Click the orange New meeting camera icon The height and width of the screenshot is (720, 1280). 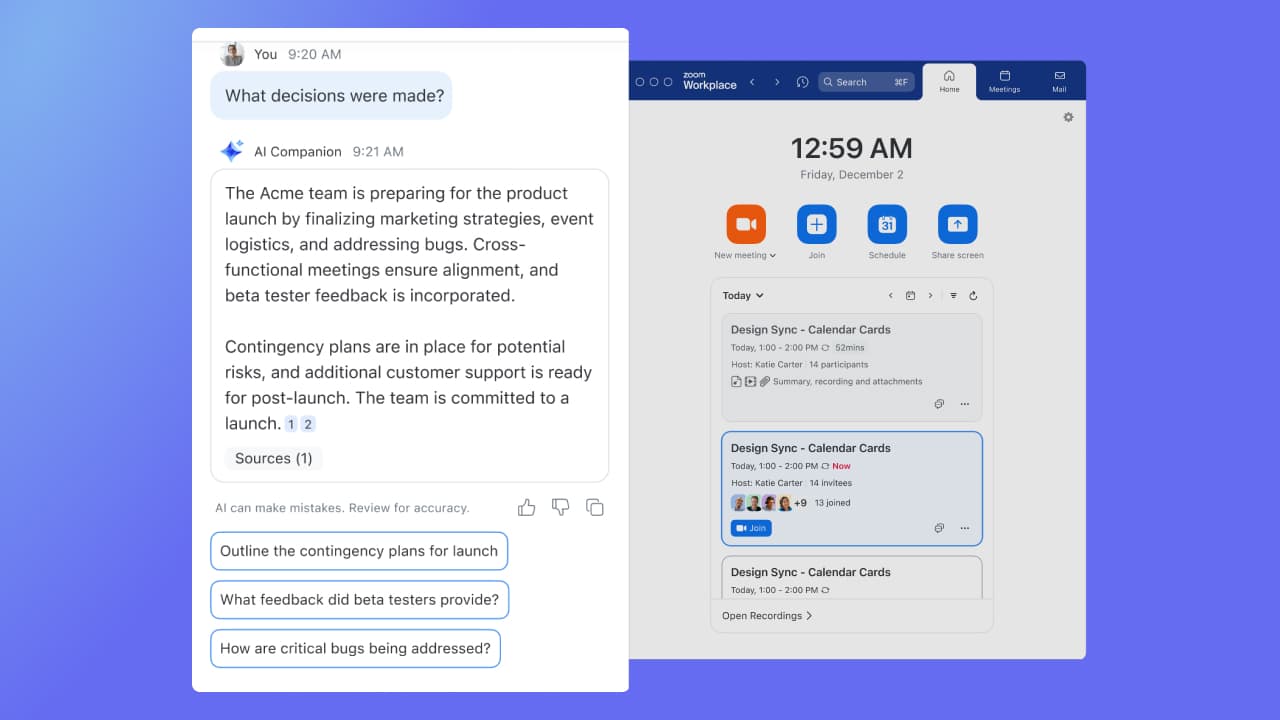(745, 224)
